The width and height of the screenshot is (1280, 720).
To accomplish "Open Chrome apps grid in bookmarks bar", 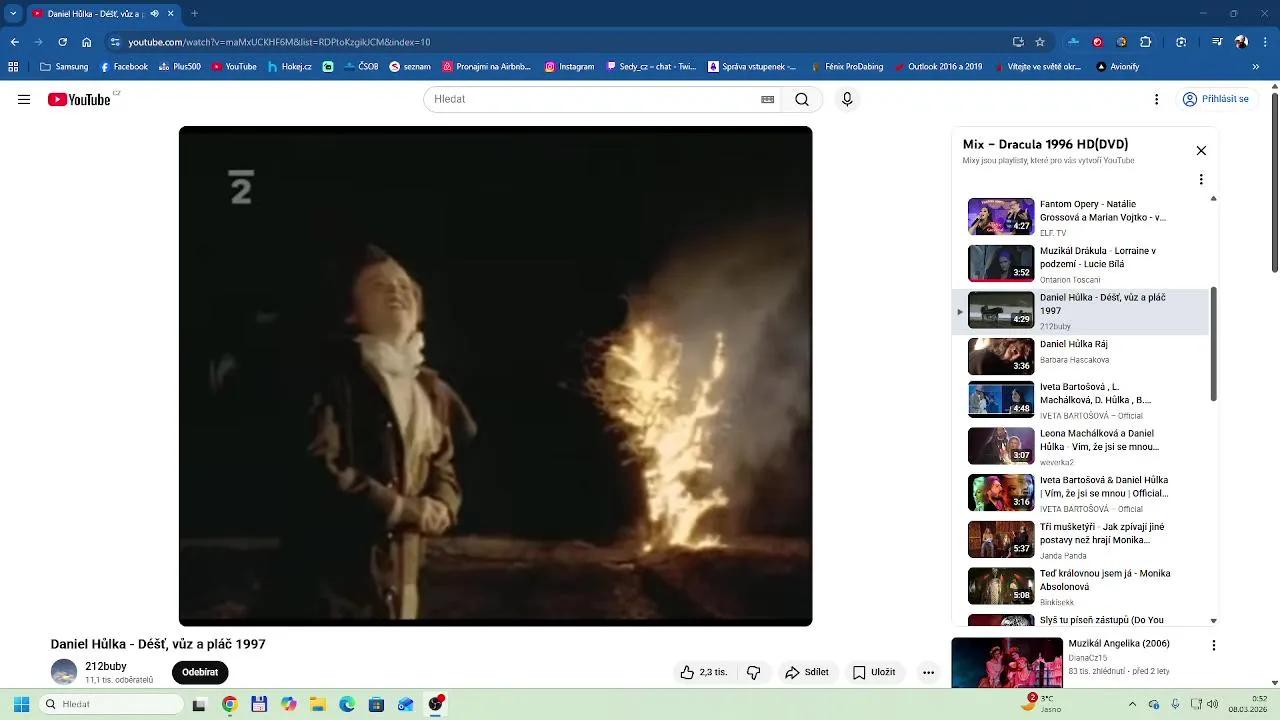I will 13,67.
